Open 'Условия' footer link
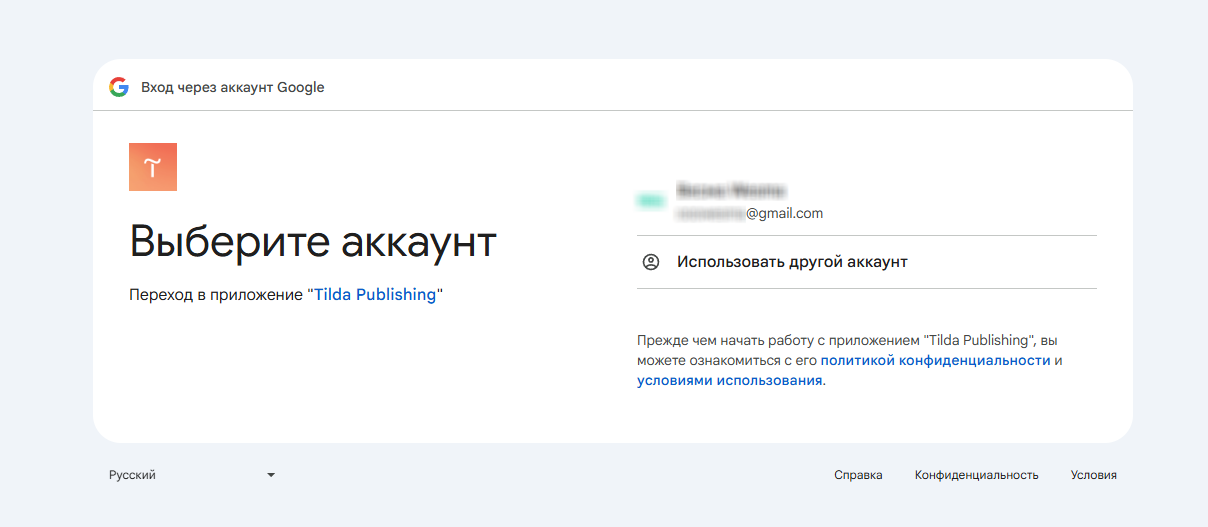 [1093, 475]
